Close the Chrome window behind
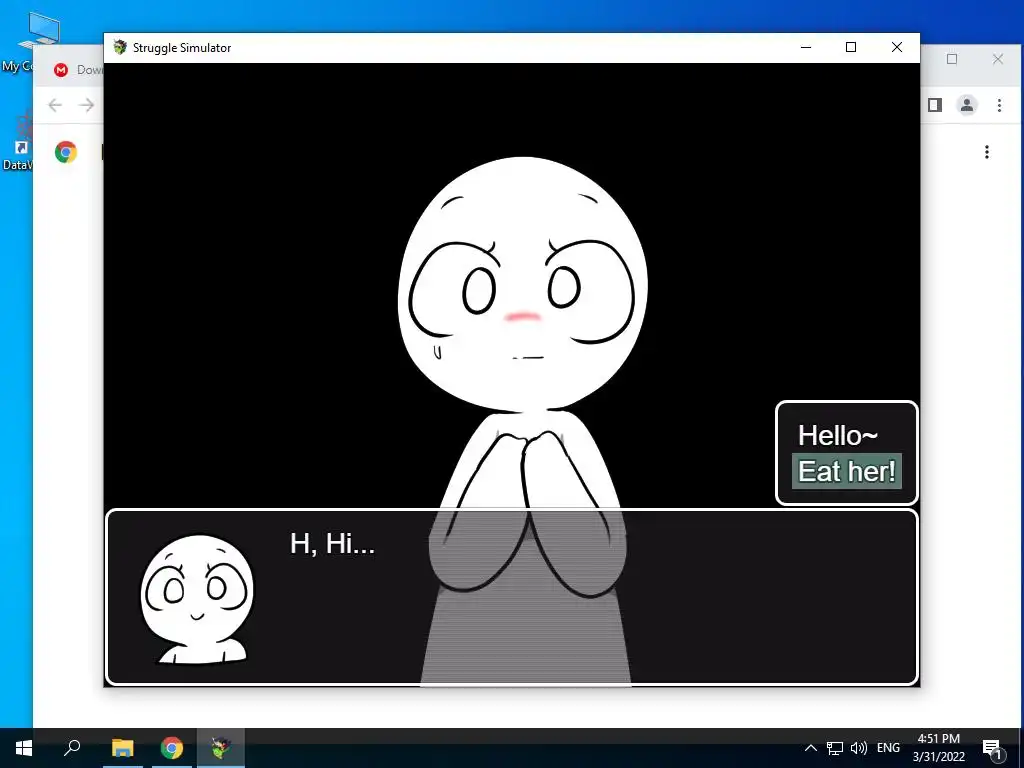The height and width of the screenshot is (768, 1024). click(998, 59)
